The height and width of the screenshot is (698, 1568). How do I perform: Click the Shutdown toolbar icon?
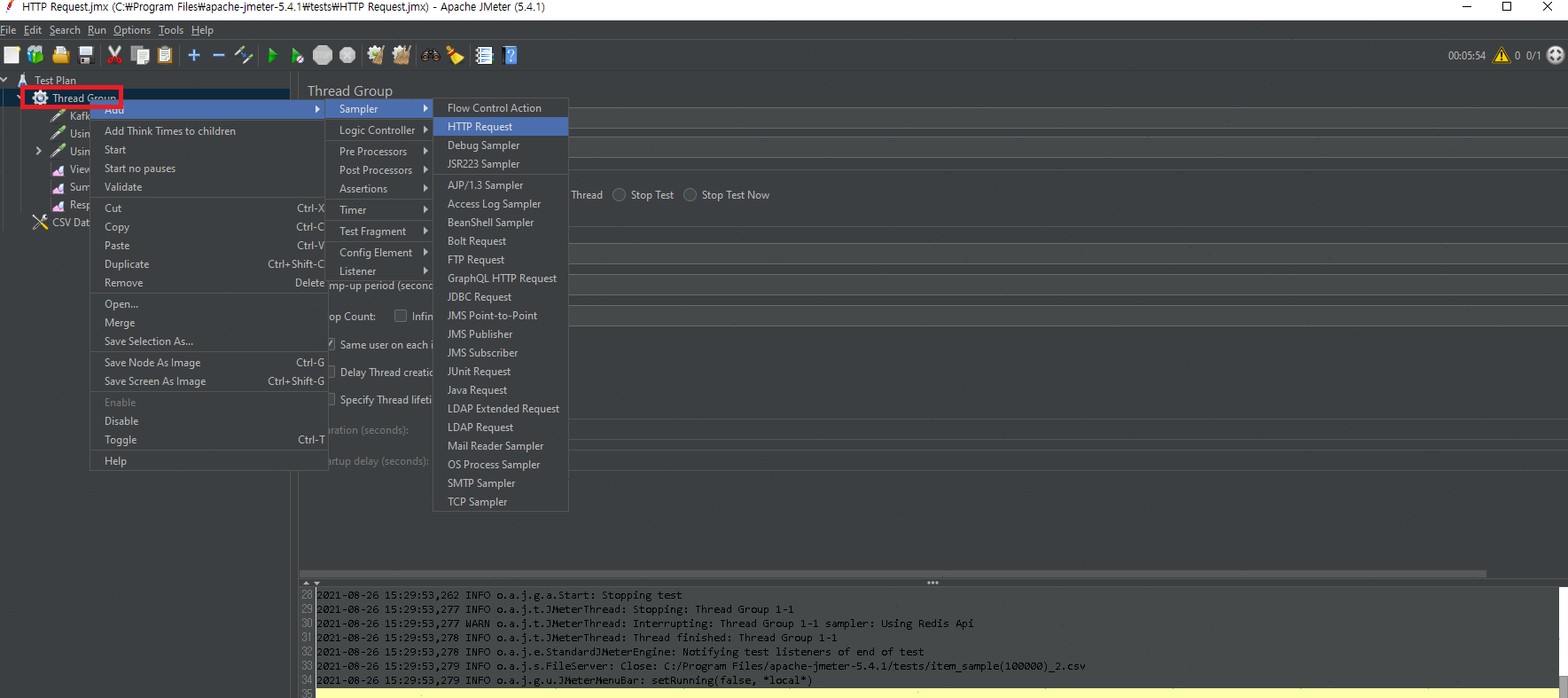347,55
